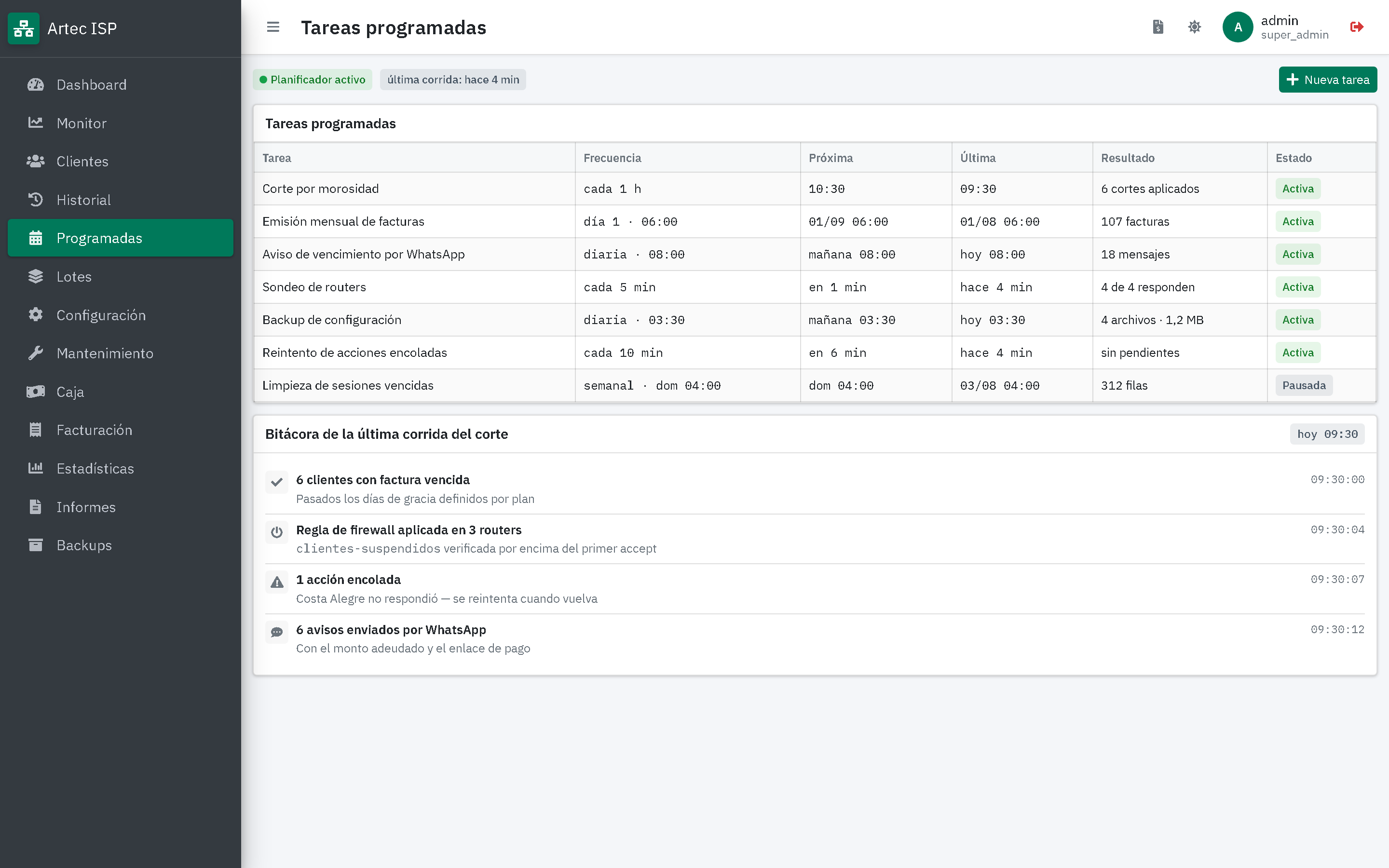Click the Configuración gear icon
This screenshot has height=868, width=1389.
[x=36, y=314]
